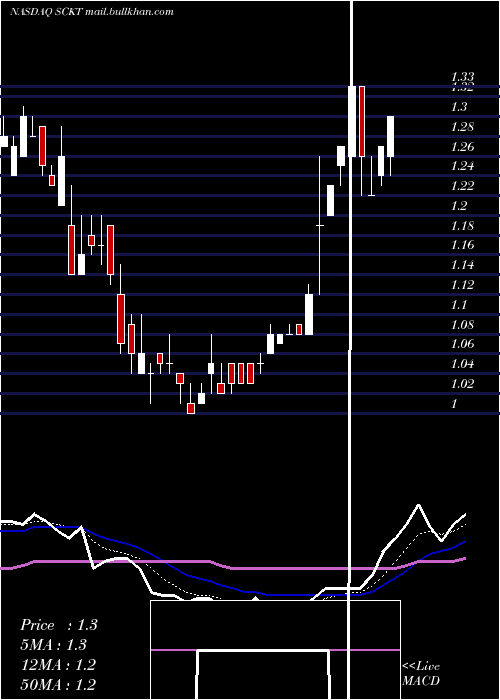Click the 1.16 price axis label
Viewport: 500px width, 700px height.
pyautogui.click(x=462, y=245)
